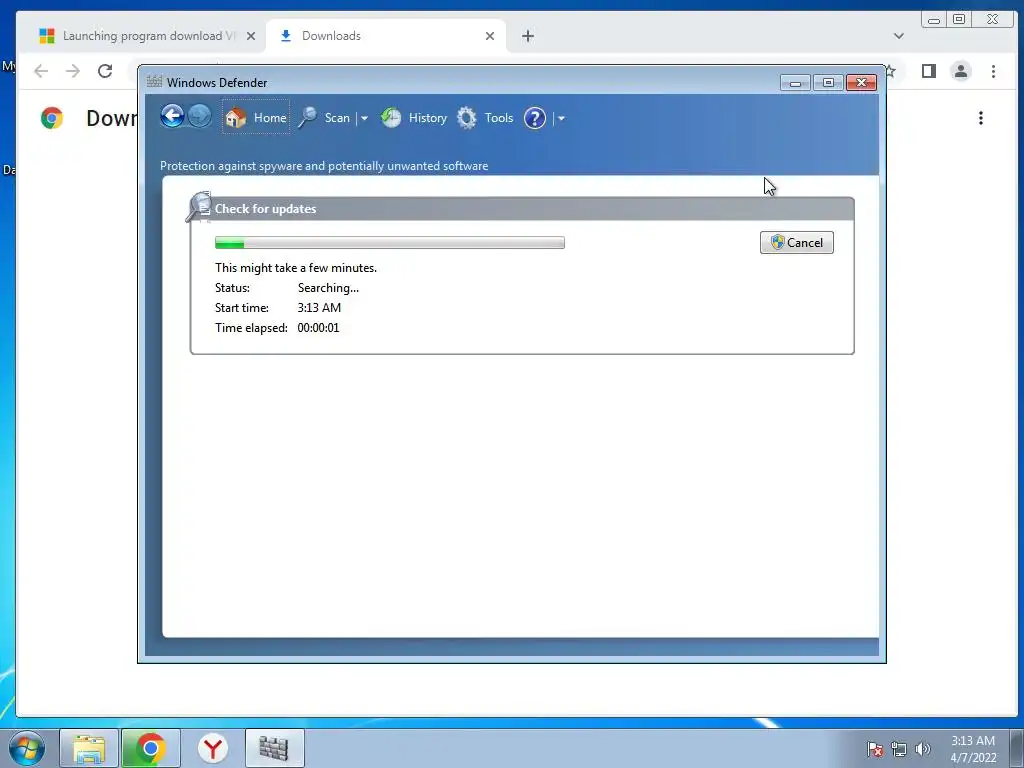The width and height of the screenshot is (1024, 768).
Task: Click Windows Defender title bar icon
Action: point(154,82)
